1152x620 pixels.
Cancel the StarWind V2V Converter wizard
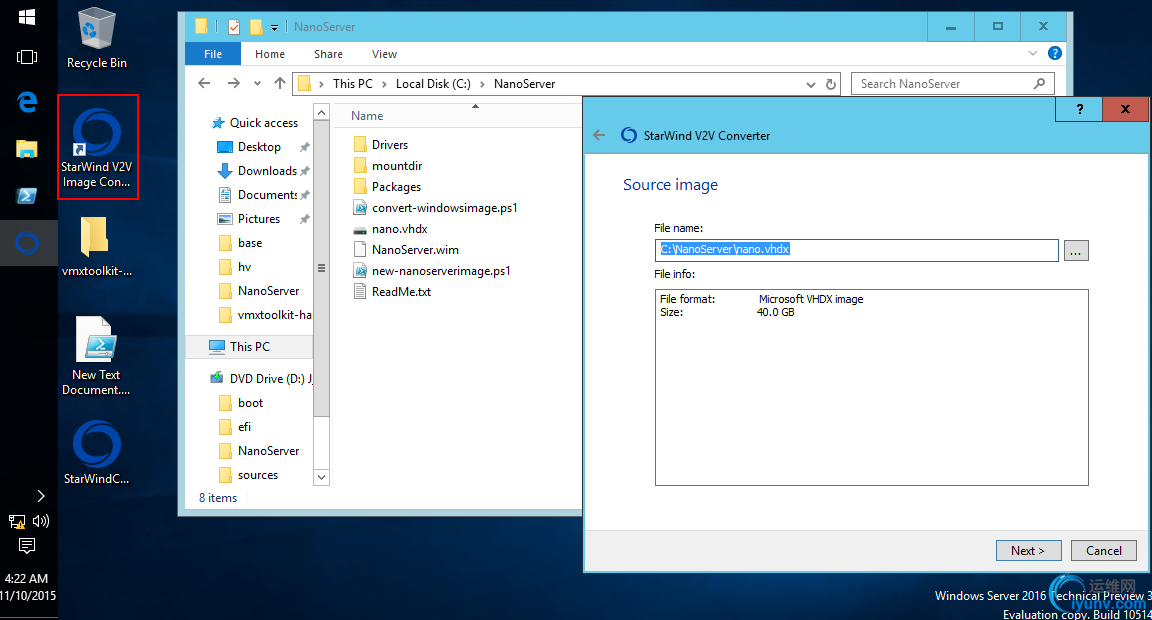click(x=1103, y=550)
